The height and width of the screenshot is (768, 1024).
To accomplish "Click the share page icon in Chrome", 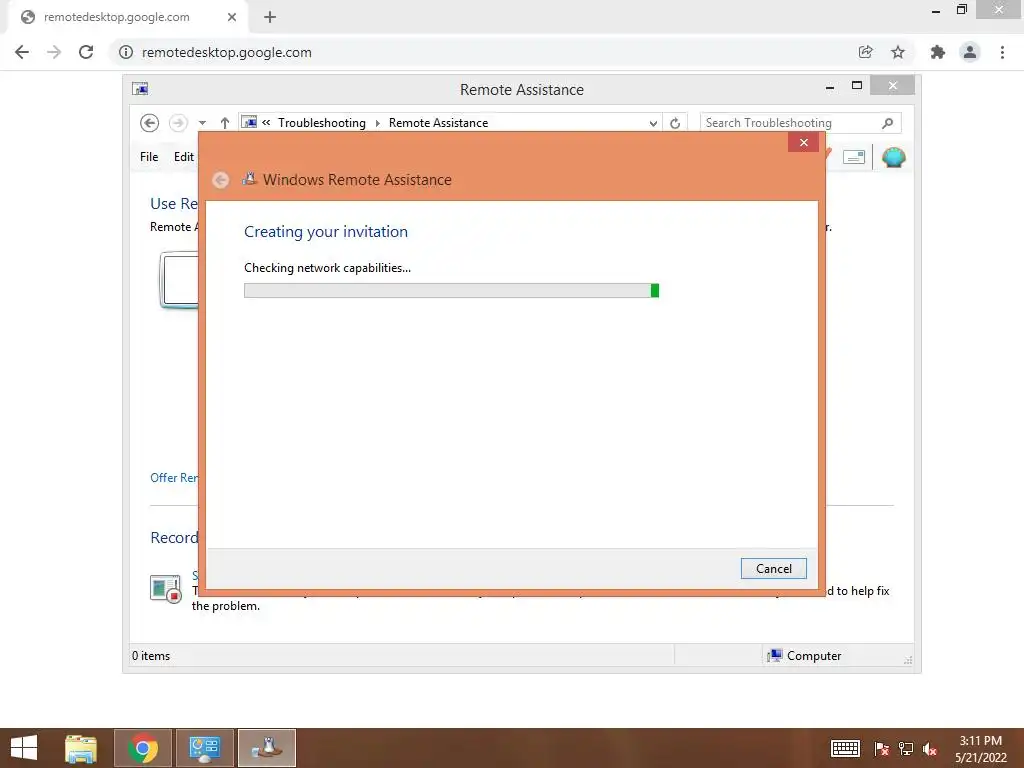I will pyautogui.click(x=865, y=52).
